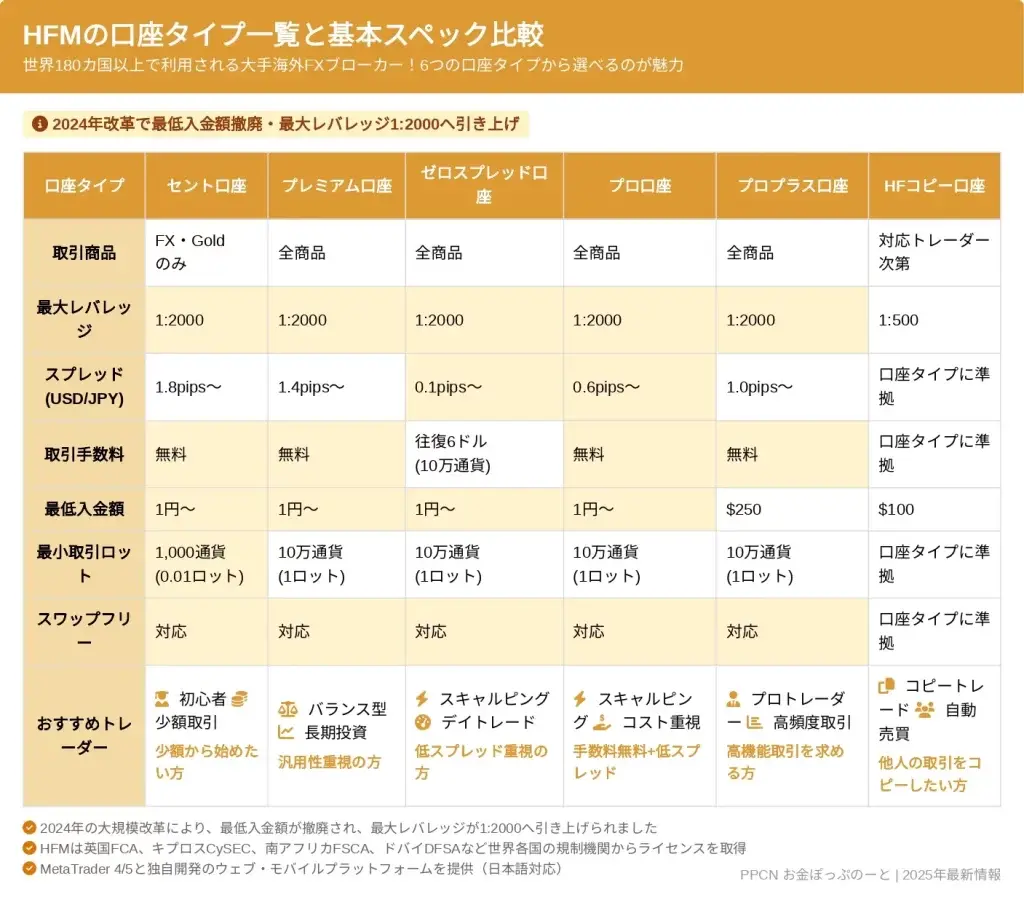Click the bar chart icon beside 高頻度取引
1024x897 pixels.
pyautogui.click(x=755, y=722)
